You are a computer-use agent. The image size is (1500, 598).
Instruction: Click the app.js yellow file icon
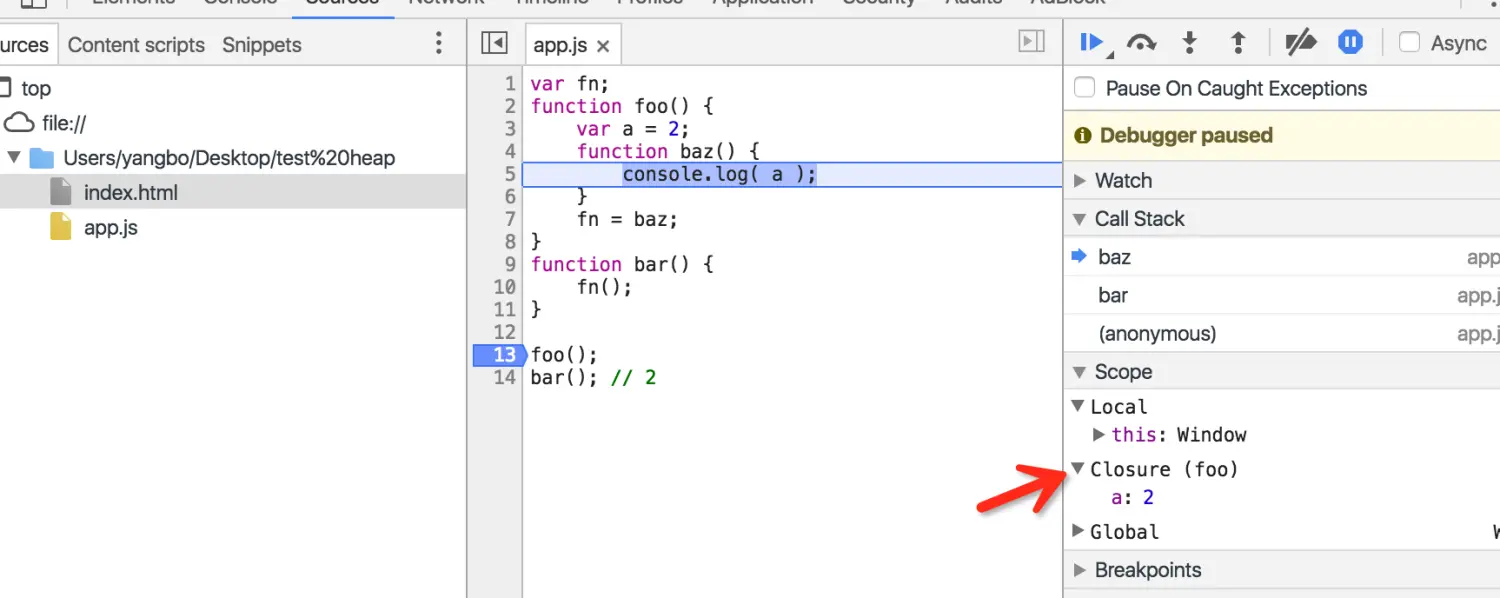pyautogui.click(x=61, y=227)
